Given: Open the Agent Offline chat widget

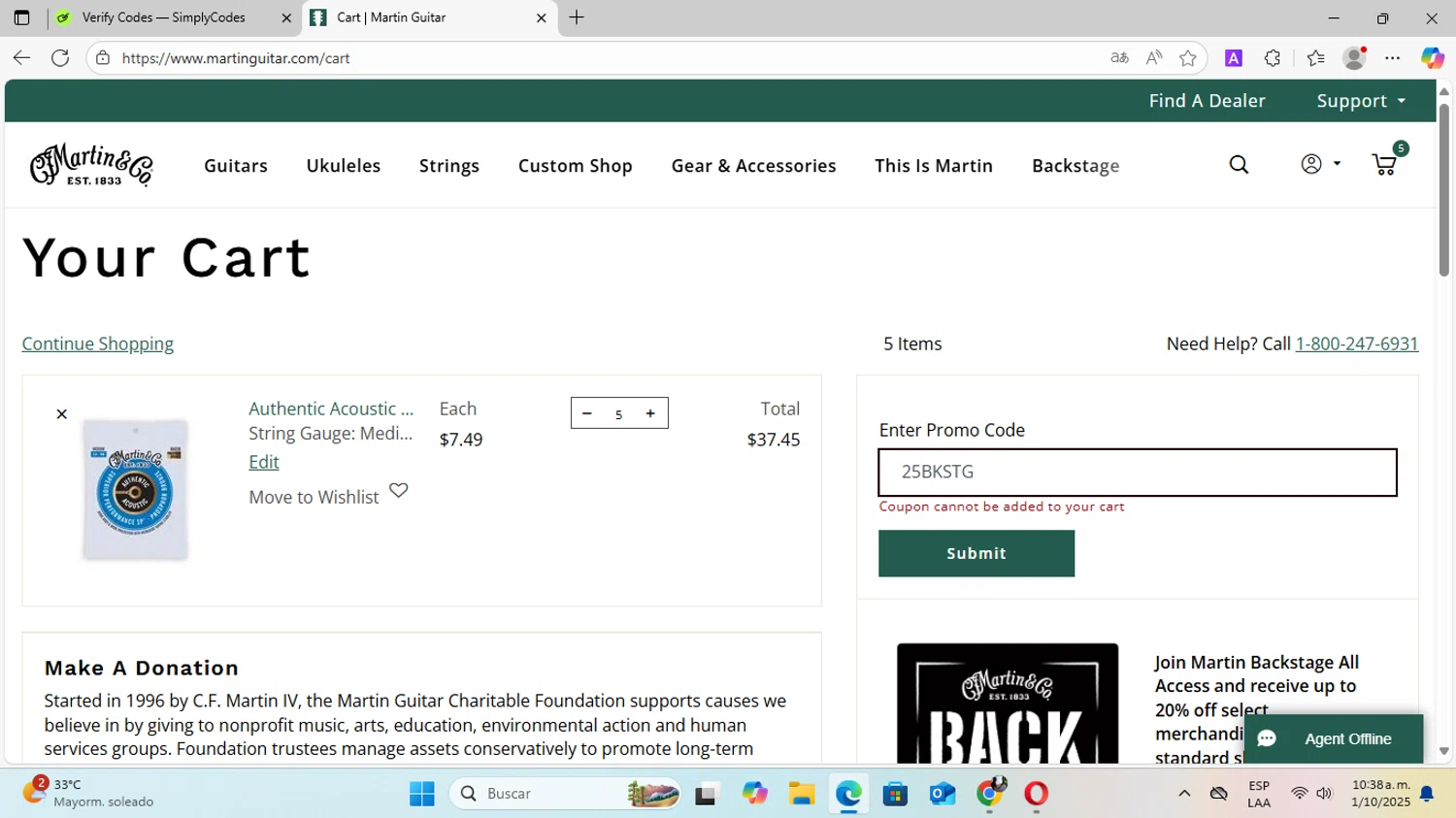Looking at the screenshot, I should 1334,738.
